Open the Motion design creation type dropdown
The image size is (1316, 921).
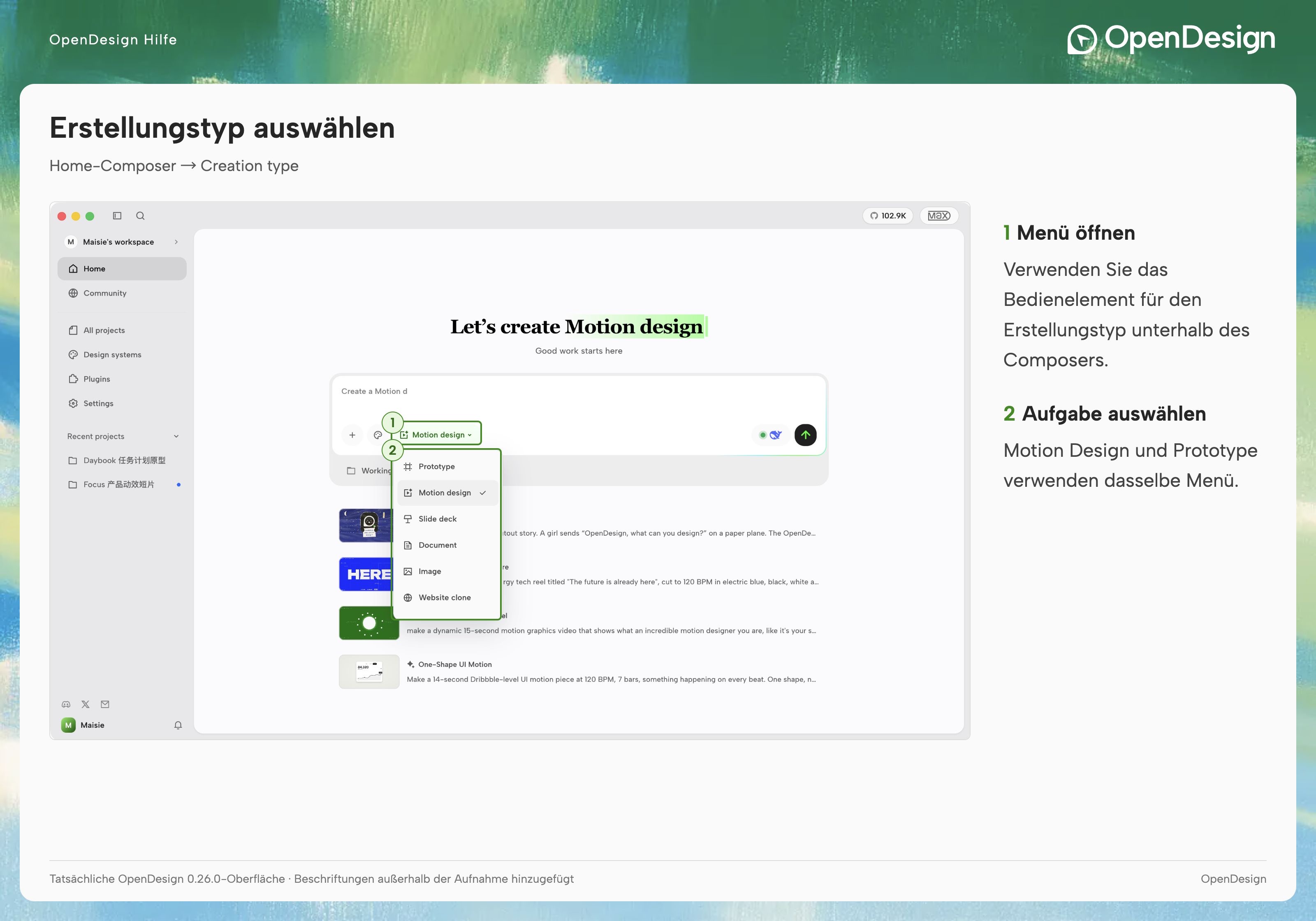click(x=437, y=435)
